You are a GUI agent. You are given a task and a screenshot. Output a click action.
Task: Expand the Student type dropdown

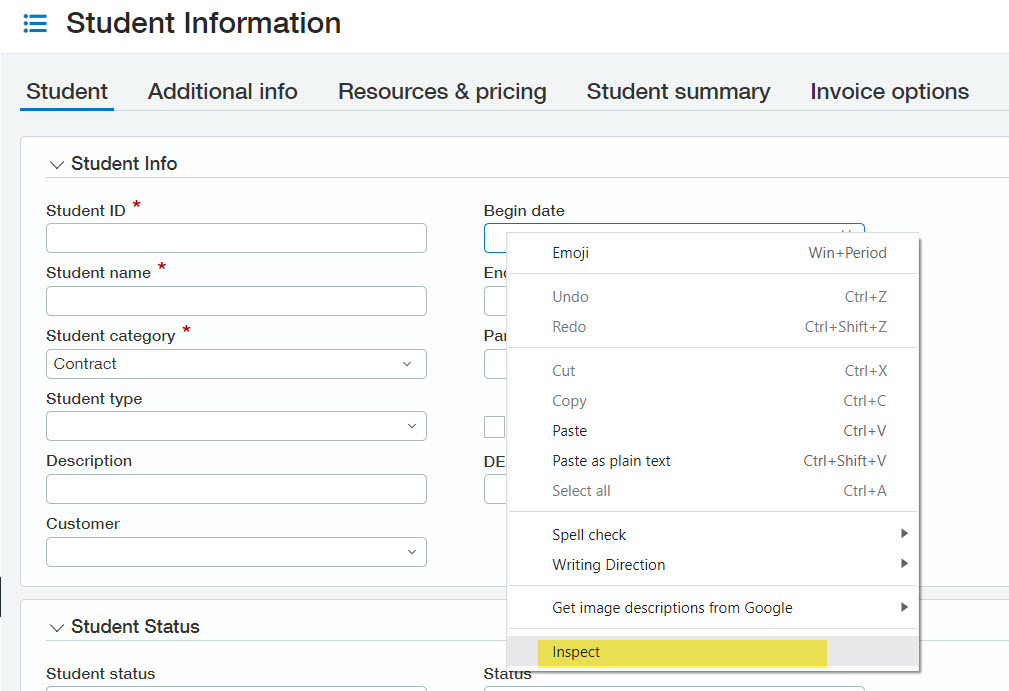(236, 426)
